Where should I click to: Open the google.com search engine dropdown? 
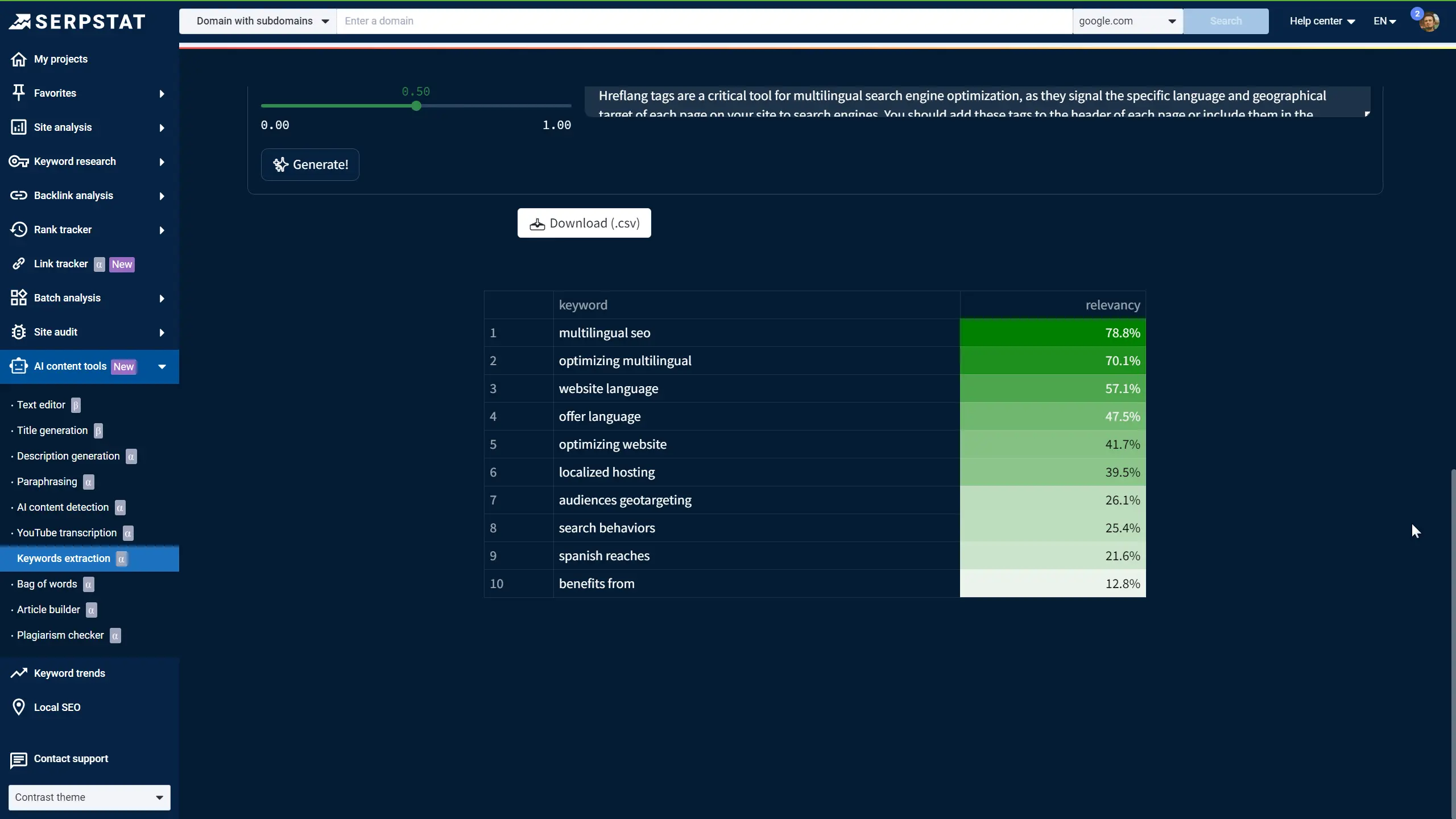tap(1127, 21)
